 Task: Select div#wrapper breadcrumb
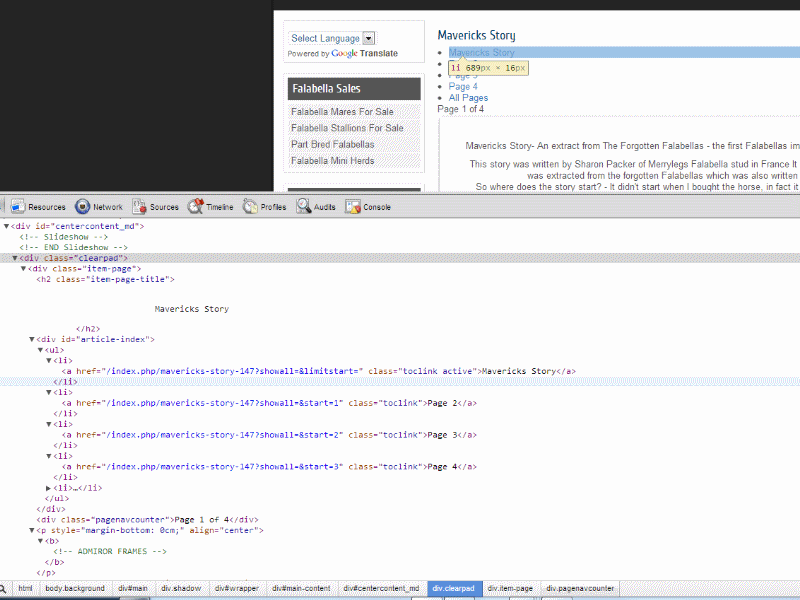pos(237,588)
